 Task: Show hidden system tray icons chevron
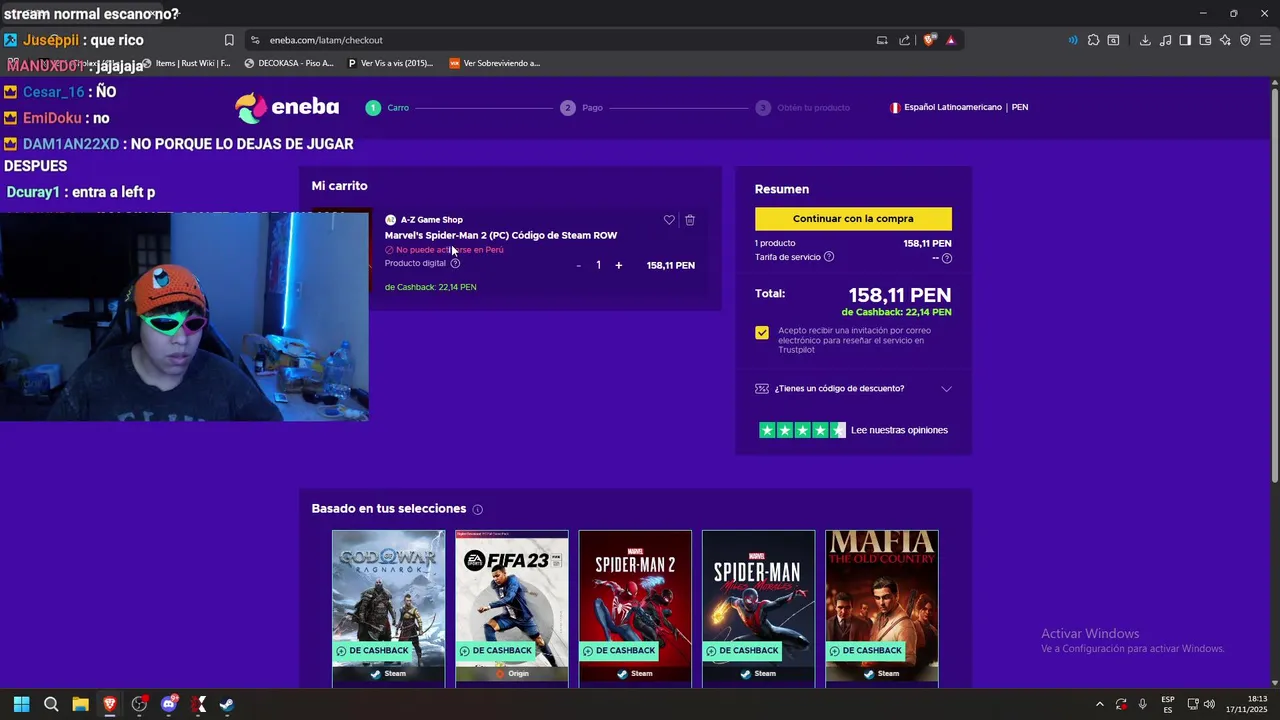[1100, 704]
